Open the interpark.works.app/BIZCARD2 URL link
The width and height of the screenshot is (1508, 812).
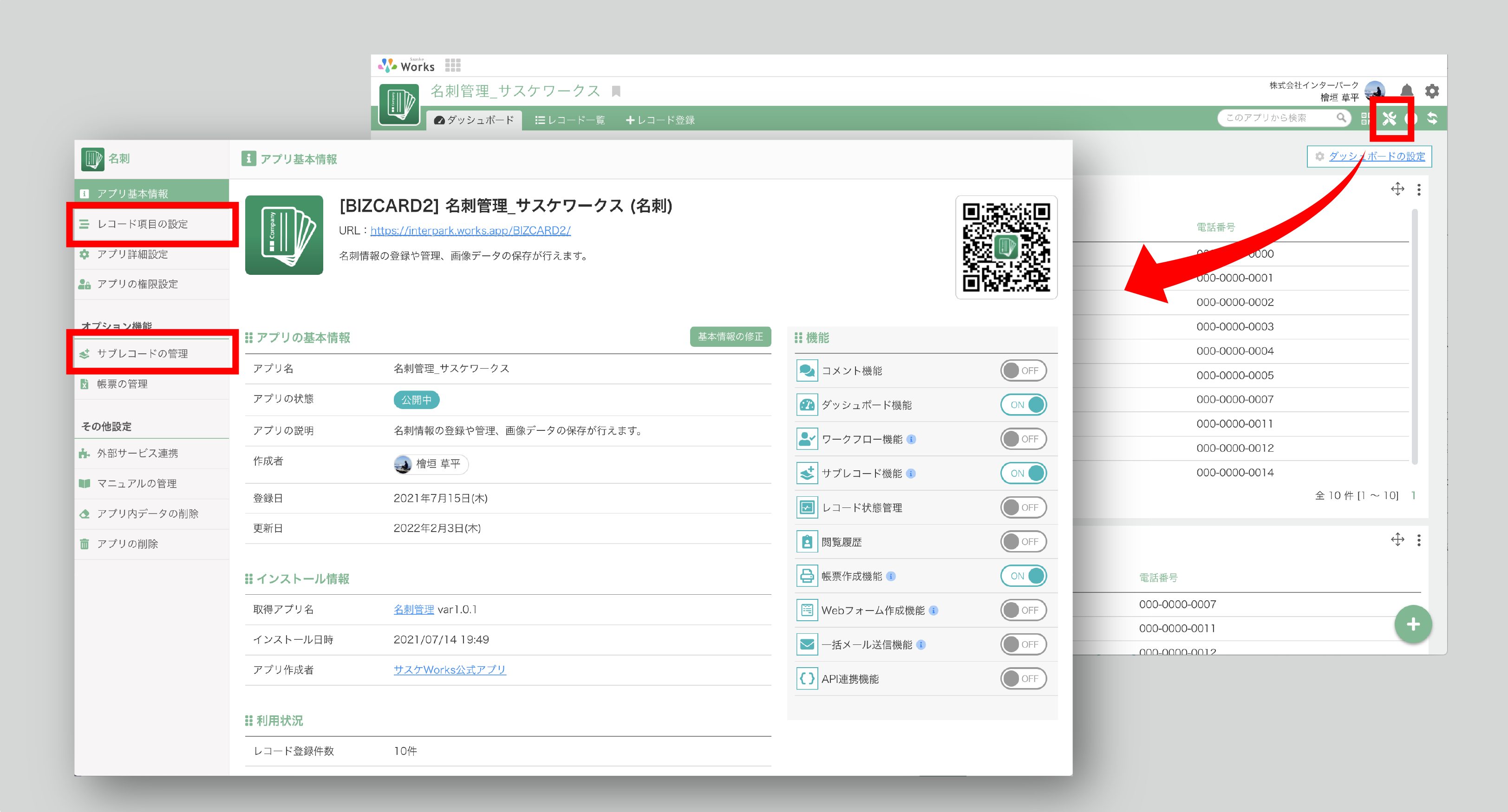pos(470,230)
